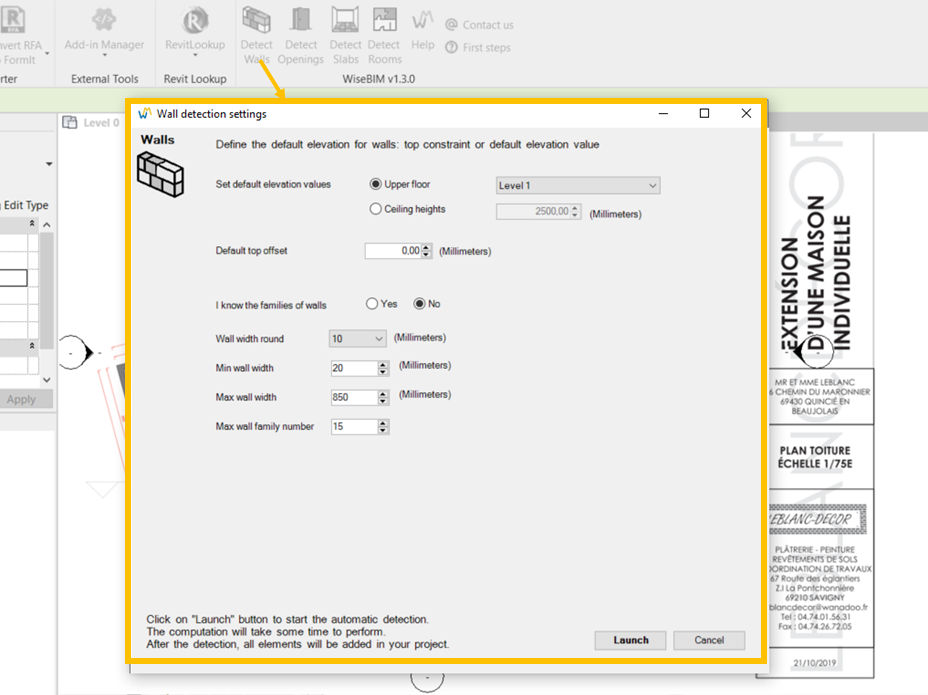928x695 pixels.
Task: Click the Level 0 tab floor plan icon
Action: pos(70,123)
